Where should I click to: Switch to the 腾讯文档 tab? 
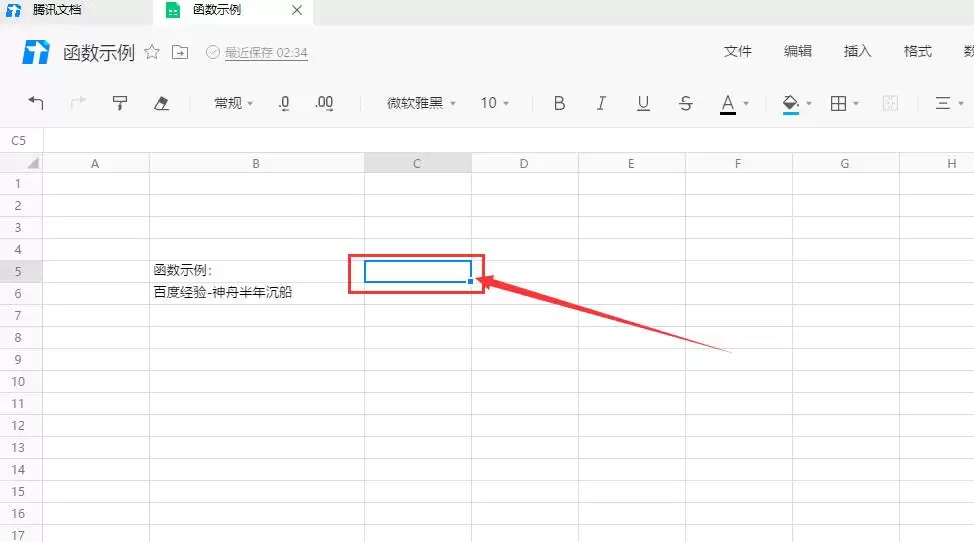57,10
